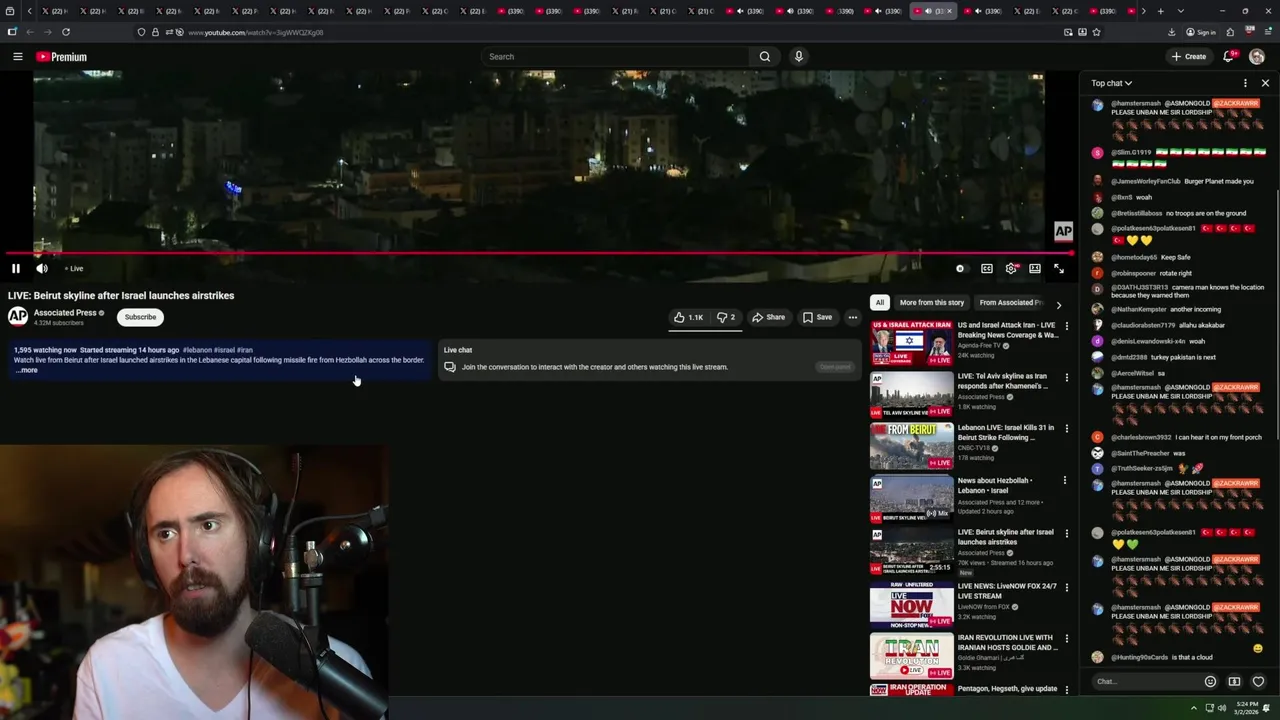Select From Associated Press chip

click(x=1010, y=302)
